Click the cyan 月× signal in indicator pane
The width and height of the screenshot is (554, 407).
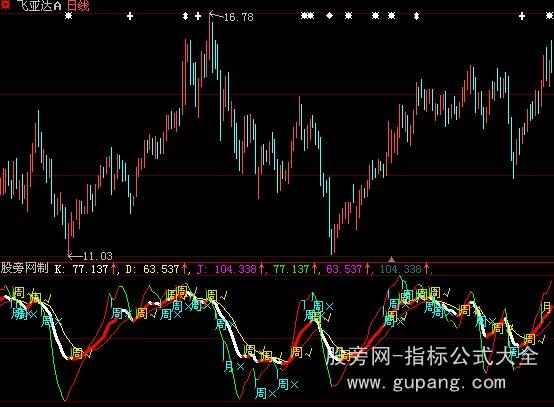pos(234,366)
